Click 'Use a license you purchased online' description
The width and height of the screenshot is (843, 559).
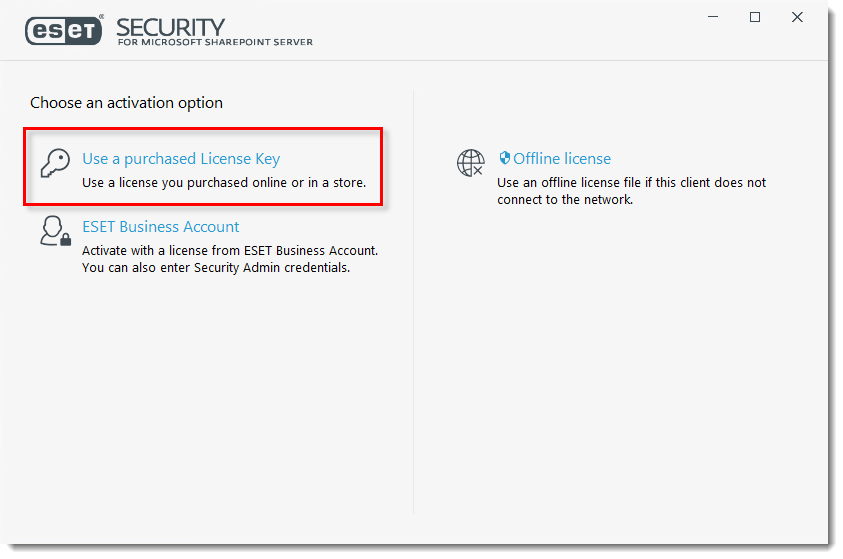coord(224,183)
